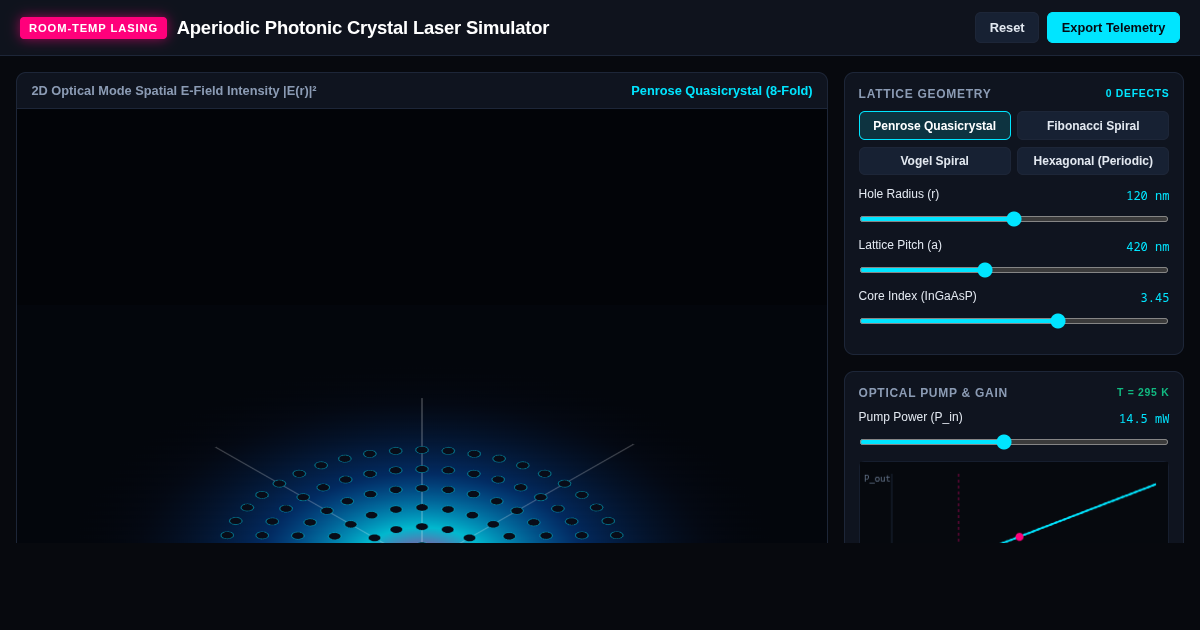Screen dimensions: 1200x630
Task: Click the '0 DEFECTS' status text
Action: (1137, 93)
